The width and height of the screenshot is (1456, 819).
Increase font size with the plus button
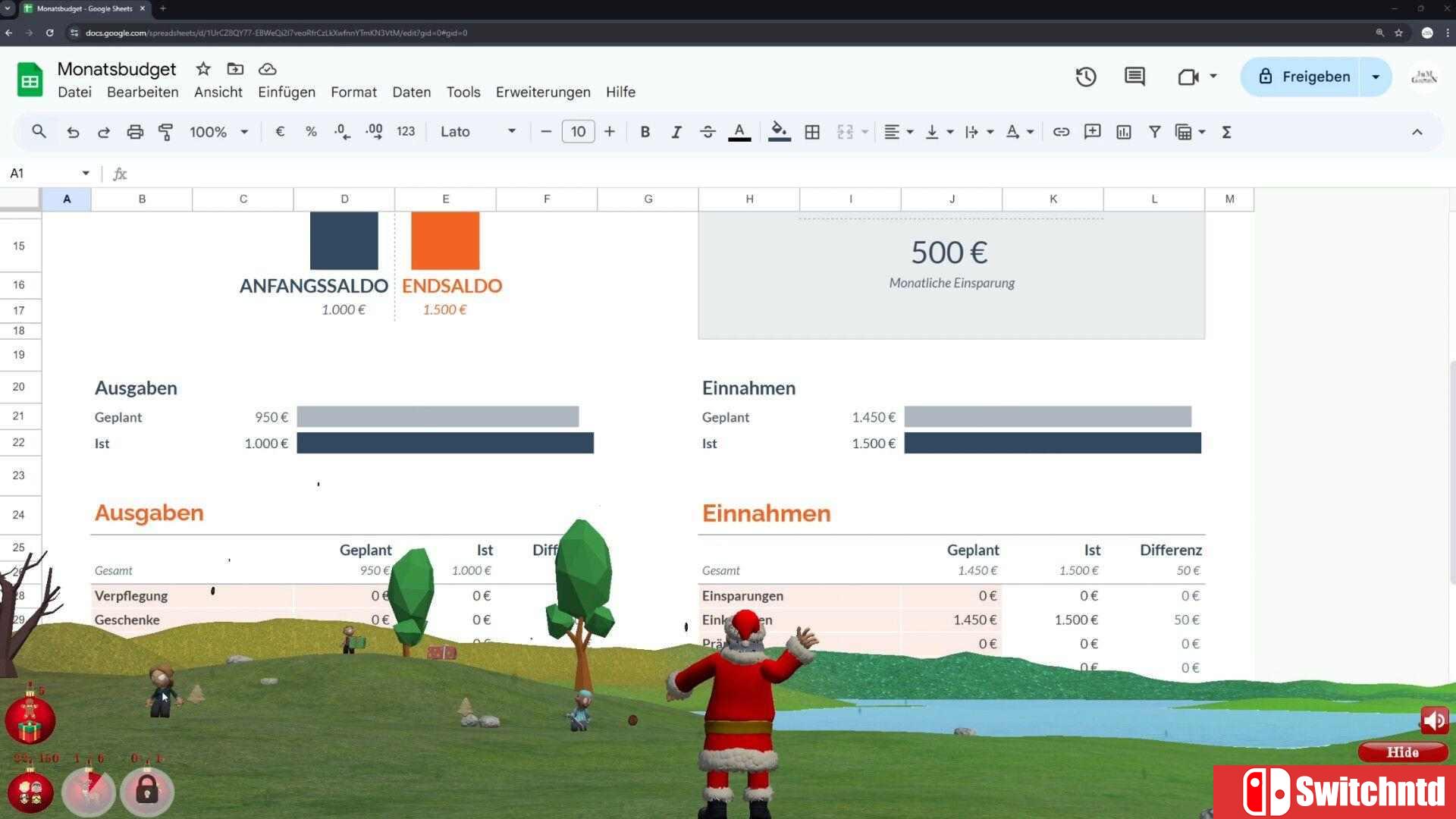pos(610,132)
